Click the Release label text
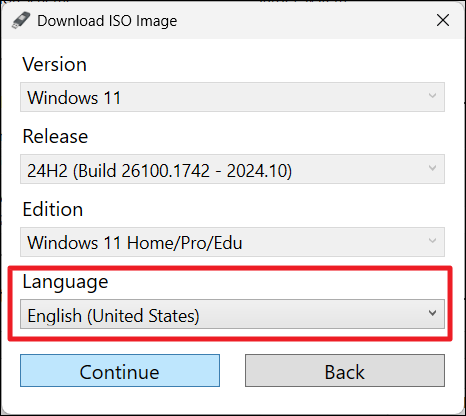Screen dimensions: 466x416 pyautogui.click(x=55, y=136)
